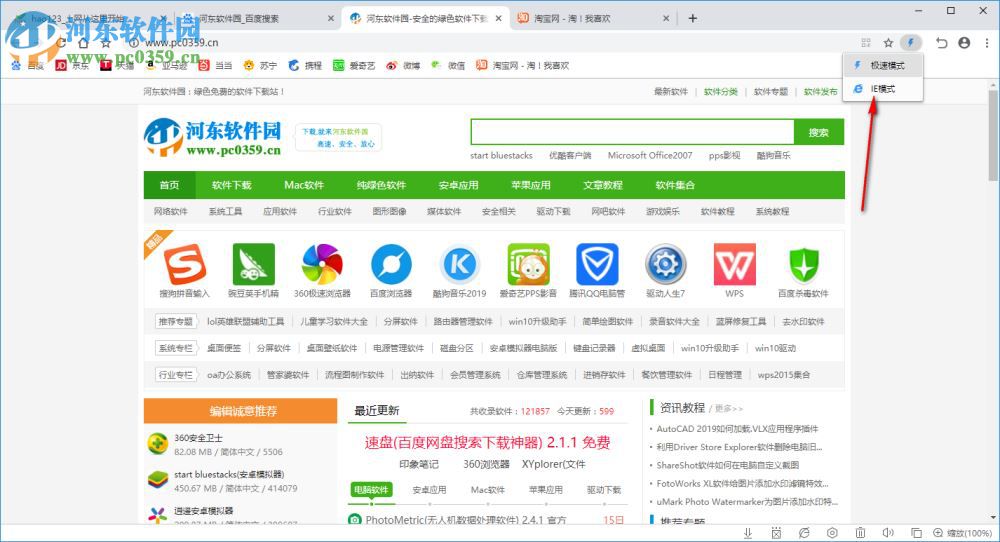1000x542 pixels.
Task: Click the page vertical scrollbar thumb
Action: click(994, 135)
